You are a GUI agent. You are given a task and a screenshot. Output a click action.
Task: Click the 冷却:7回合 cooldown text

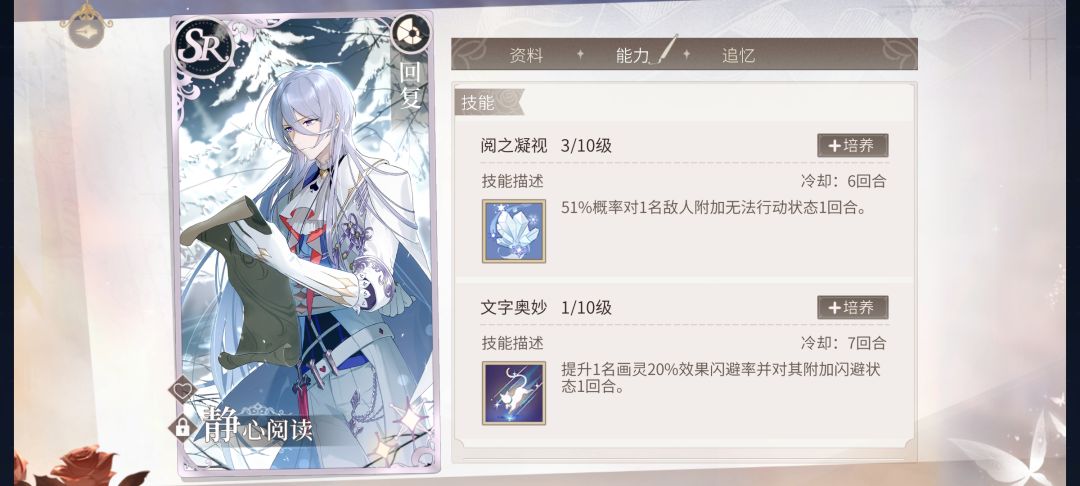pyautogui.click(x=843, y=343)
